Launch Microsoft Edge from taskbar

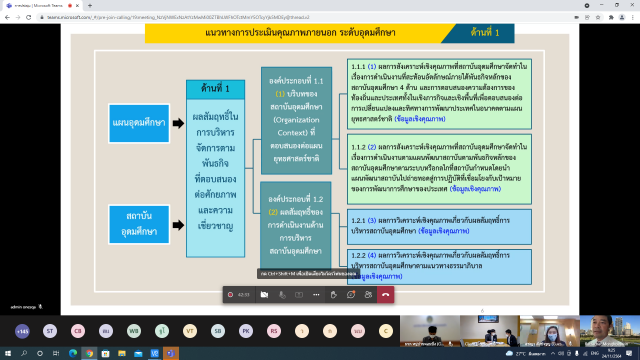pyautogui.click(x=73, y=353)
